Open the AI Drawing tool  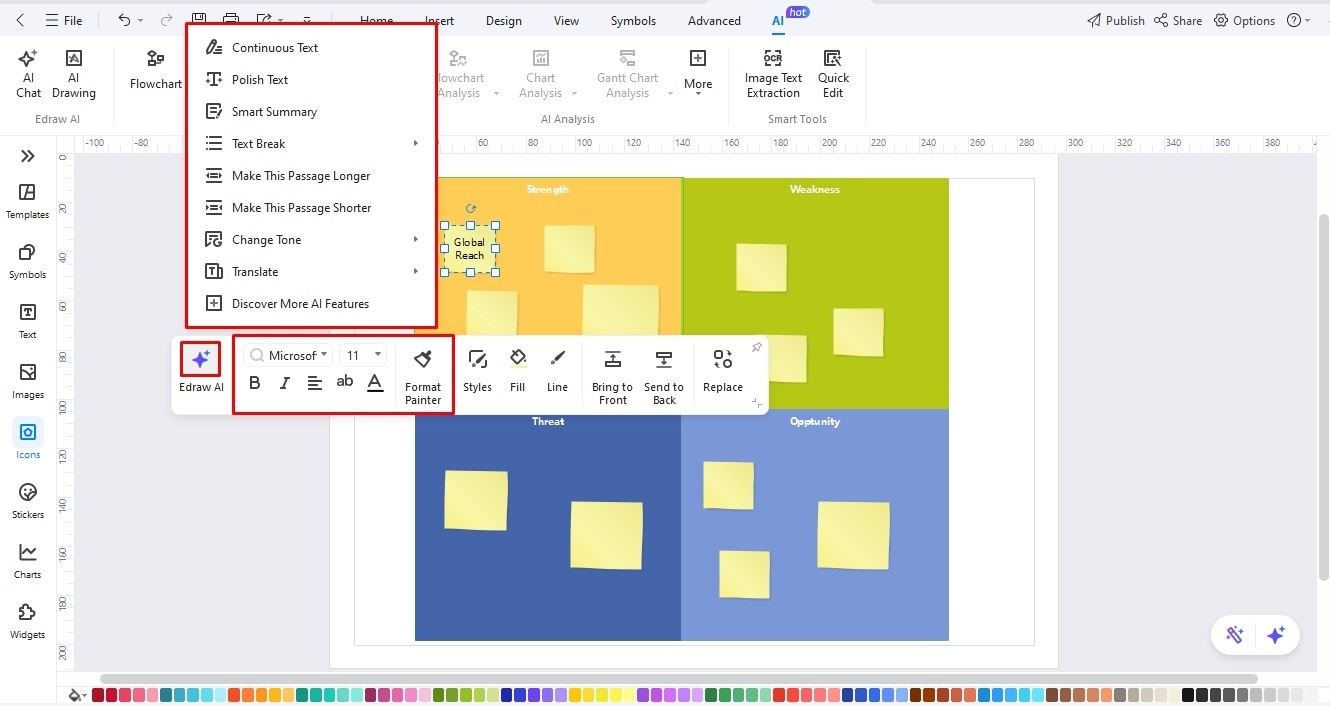click(x=74, y=74)
